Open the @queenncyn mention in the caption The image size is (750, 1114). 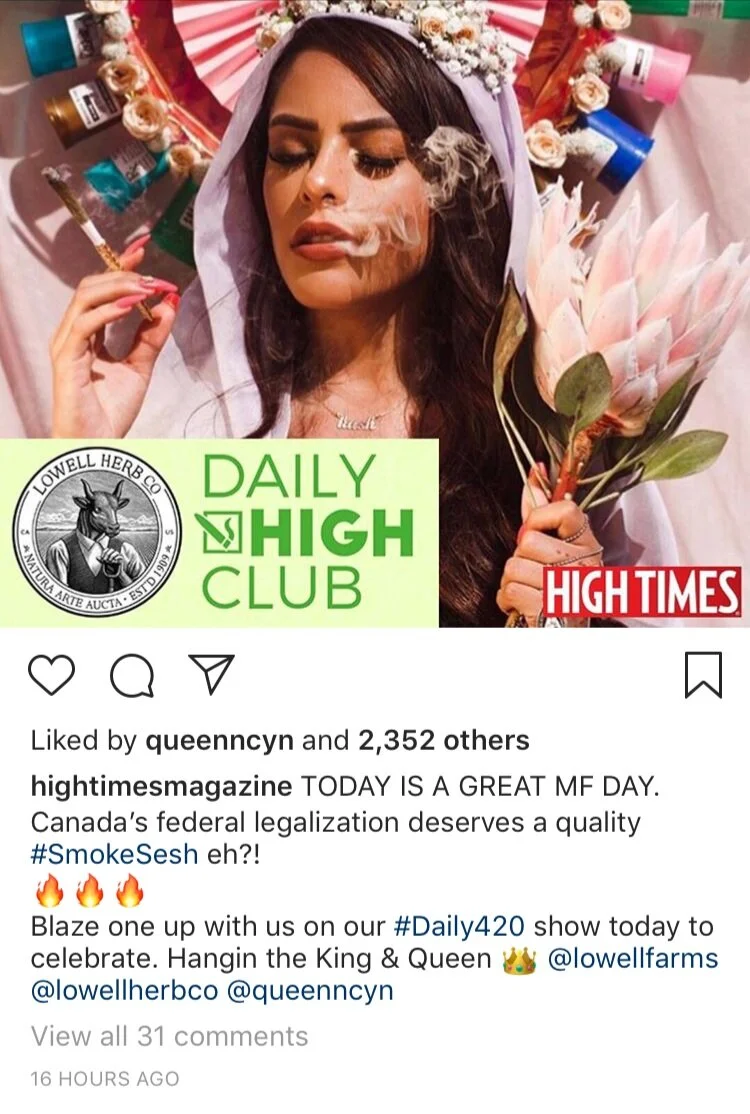(310, 990)
